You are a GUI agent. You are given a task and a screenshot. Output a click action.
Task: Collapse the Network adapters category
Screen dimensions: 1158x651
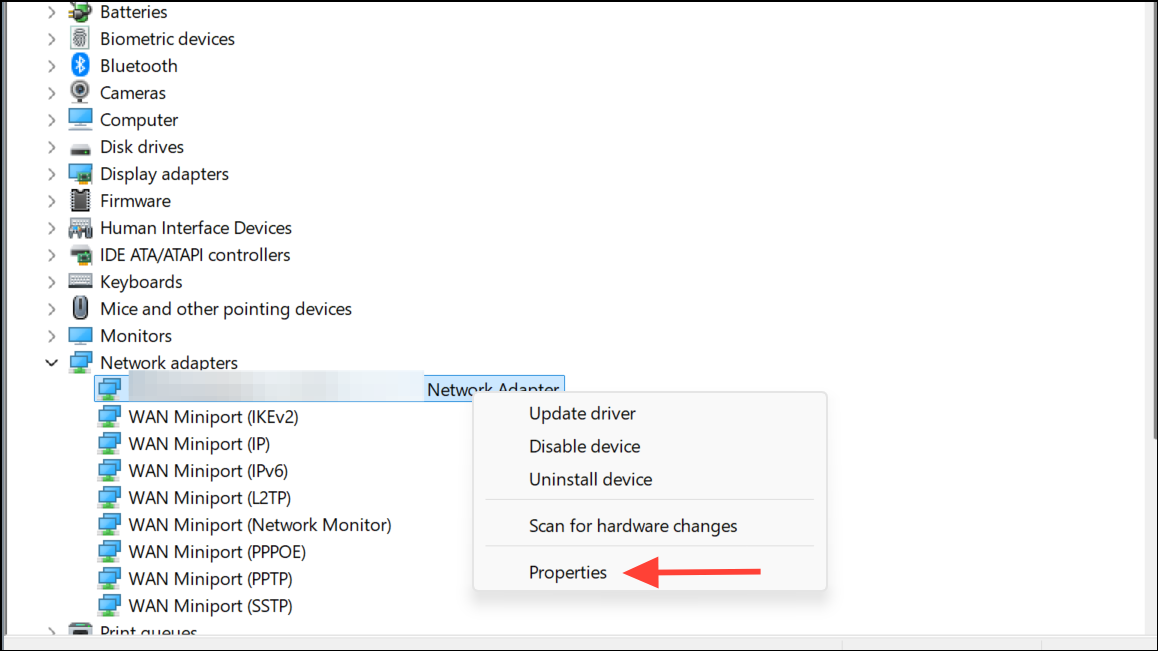(51, 363)
